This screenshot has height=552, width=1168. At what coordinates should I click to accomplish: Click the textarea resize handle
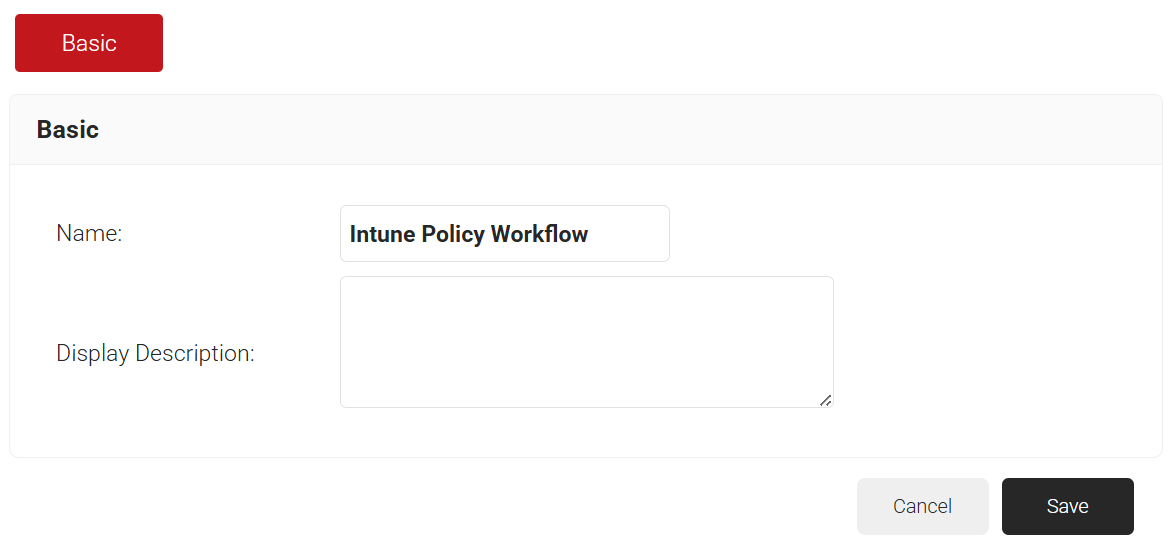tap(825, 400)
